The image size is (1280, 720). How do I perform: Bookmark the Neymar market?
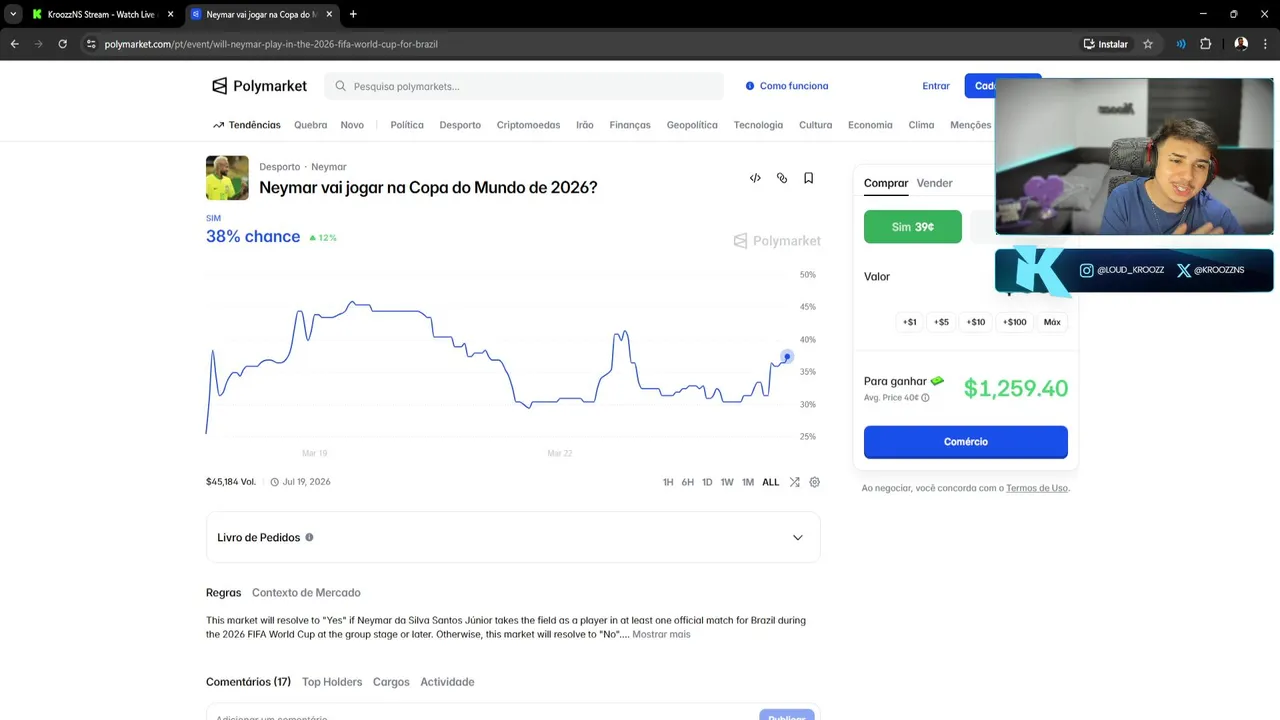coord(809,178)
